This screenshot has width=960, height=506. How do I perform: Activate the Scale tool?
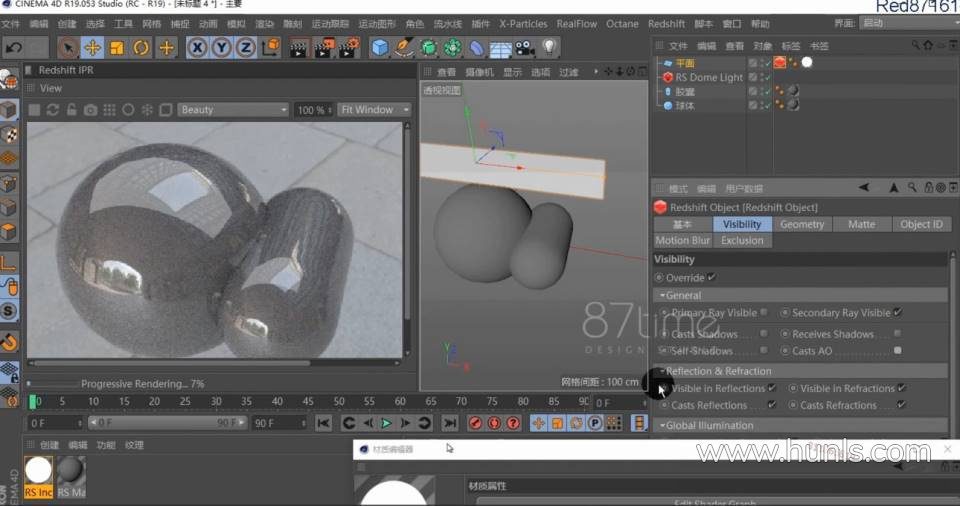[x=117, y=47]
